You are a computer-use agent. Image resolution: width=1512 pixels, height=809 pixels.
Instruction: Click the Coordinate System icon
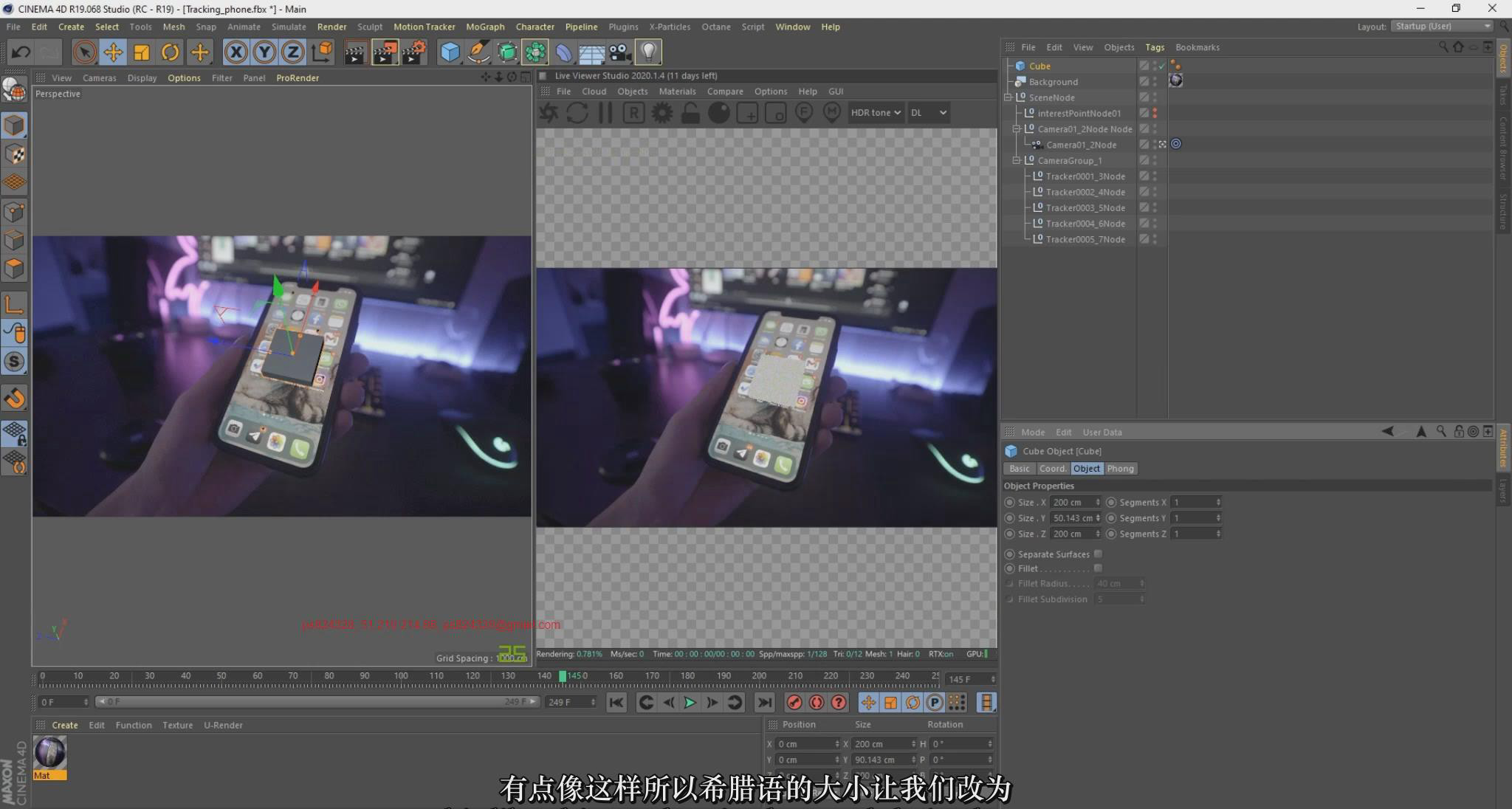[322, 52]
